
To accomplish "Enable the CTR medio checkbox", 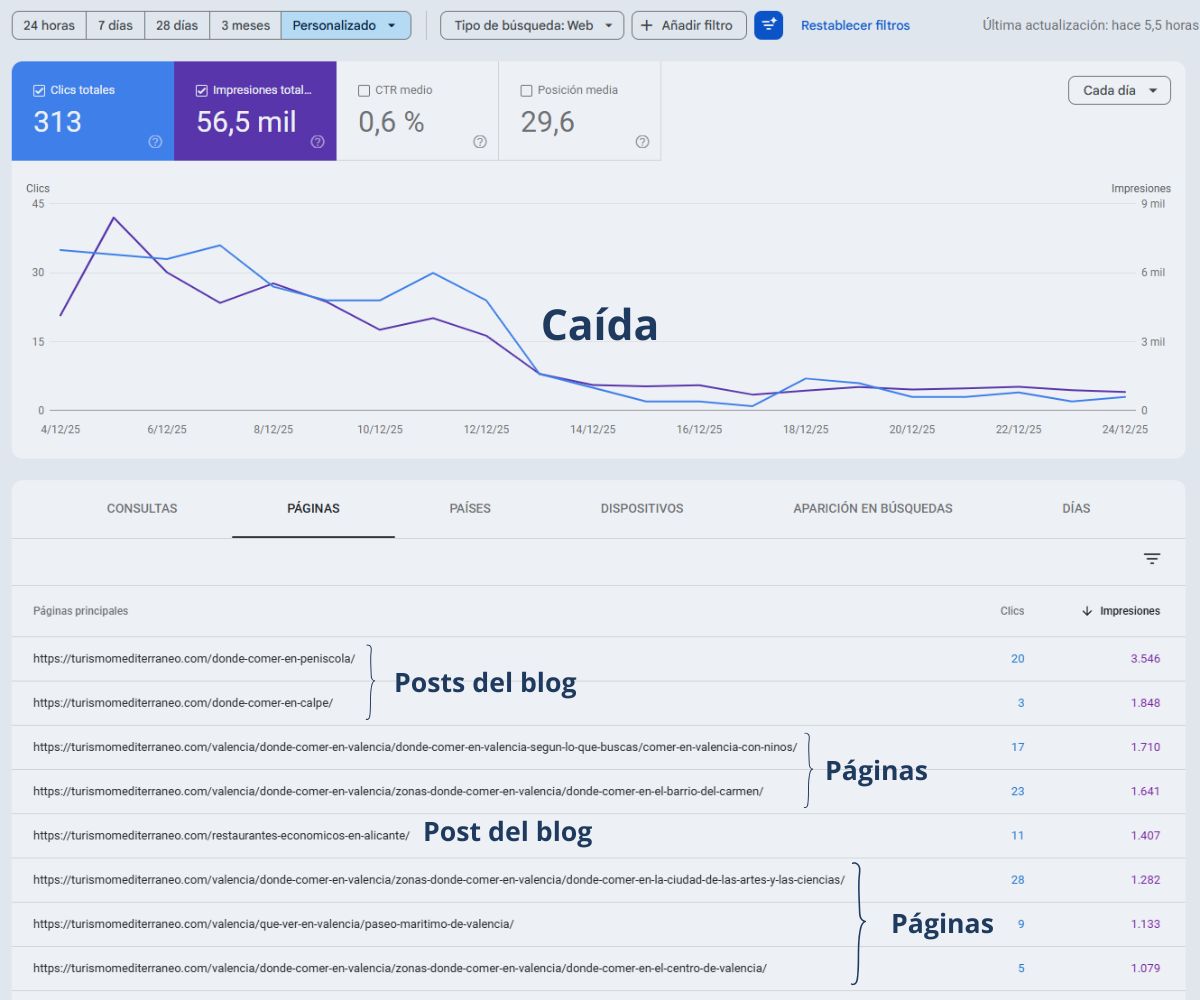I will click(364, 90).
